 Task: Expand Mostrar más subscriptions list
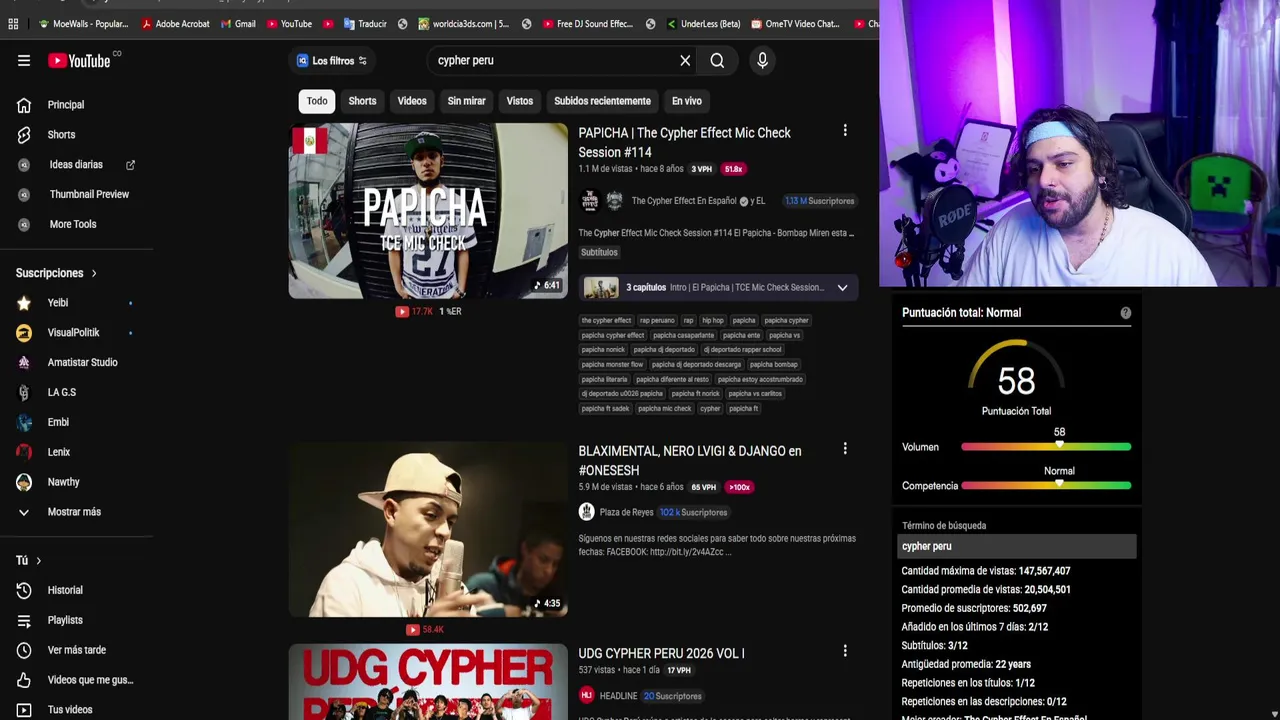[x=74, y=513]
